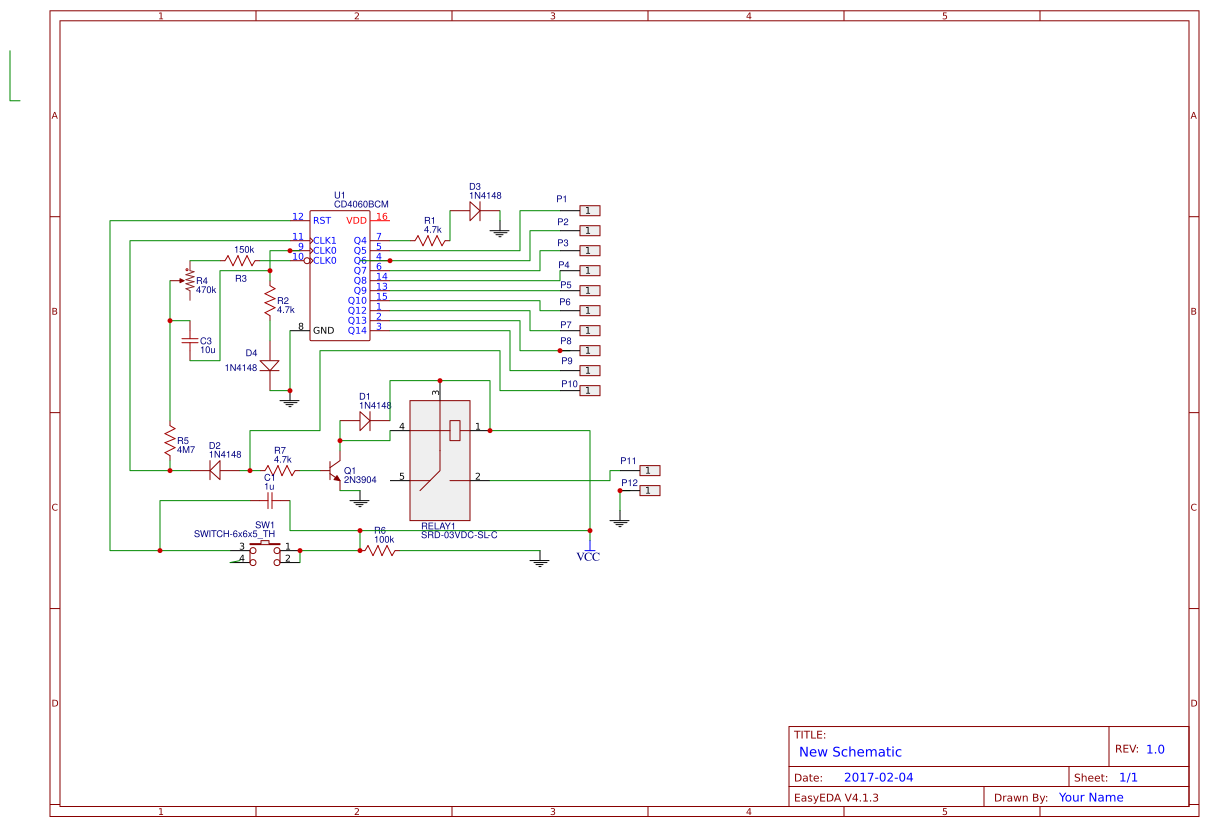Screen dimensions: 1209x827
Task: Click the diode D3 1N4148 symbol
Action: (477, 210)
